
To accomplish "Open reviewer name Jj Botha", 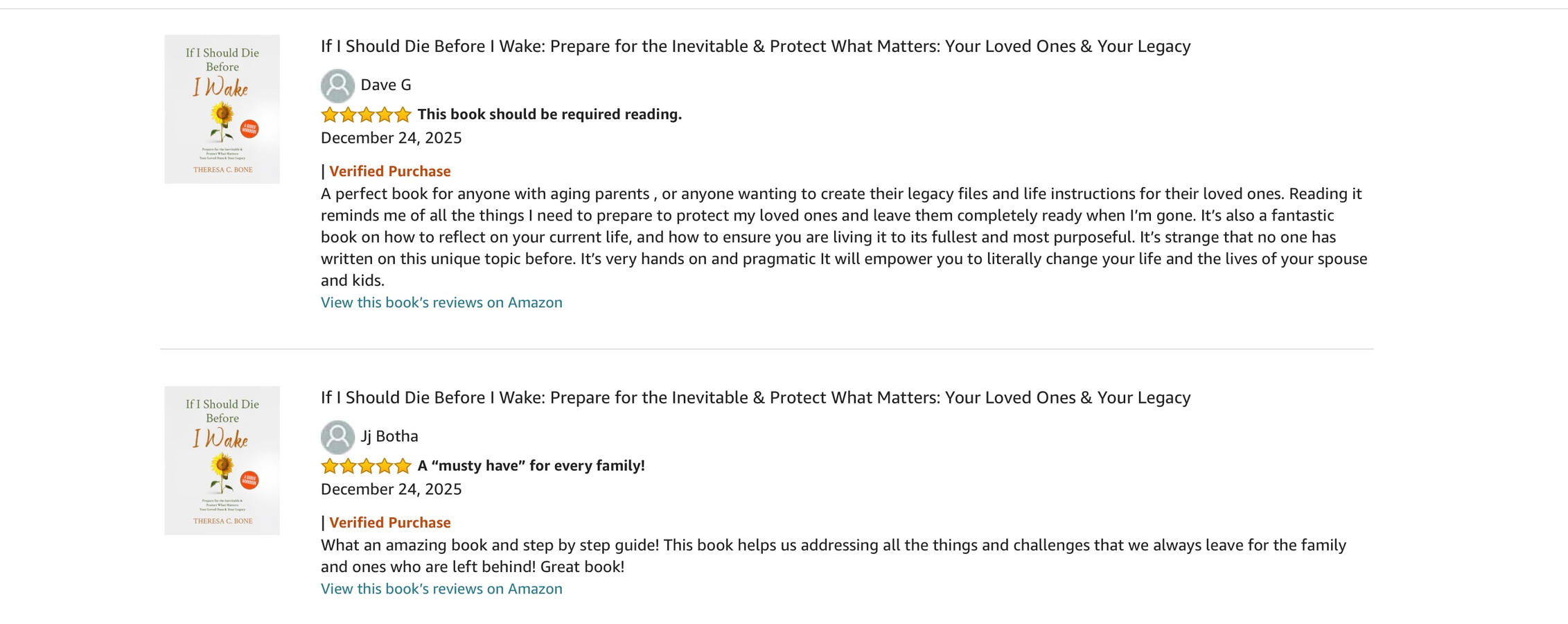I will 389,437.
